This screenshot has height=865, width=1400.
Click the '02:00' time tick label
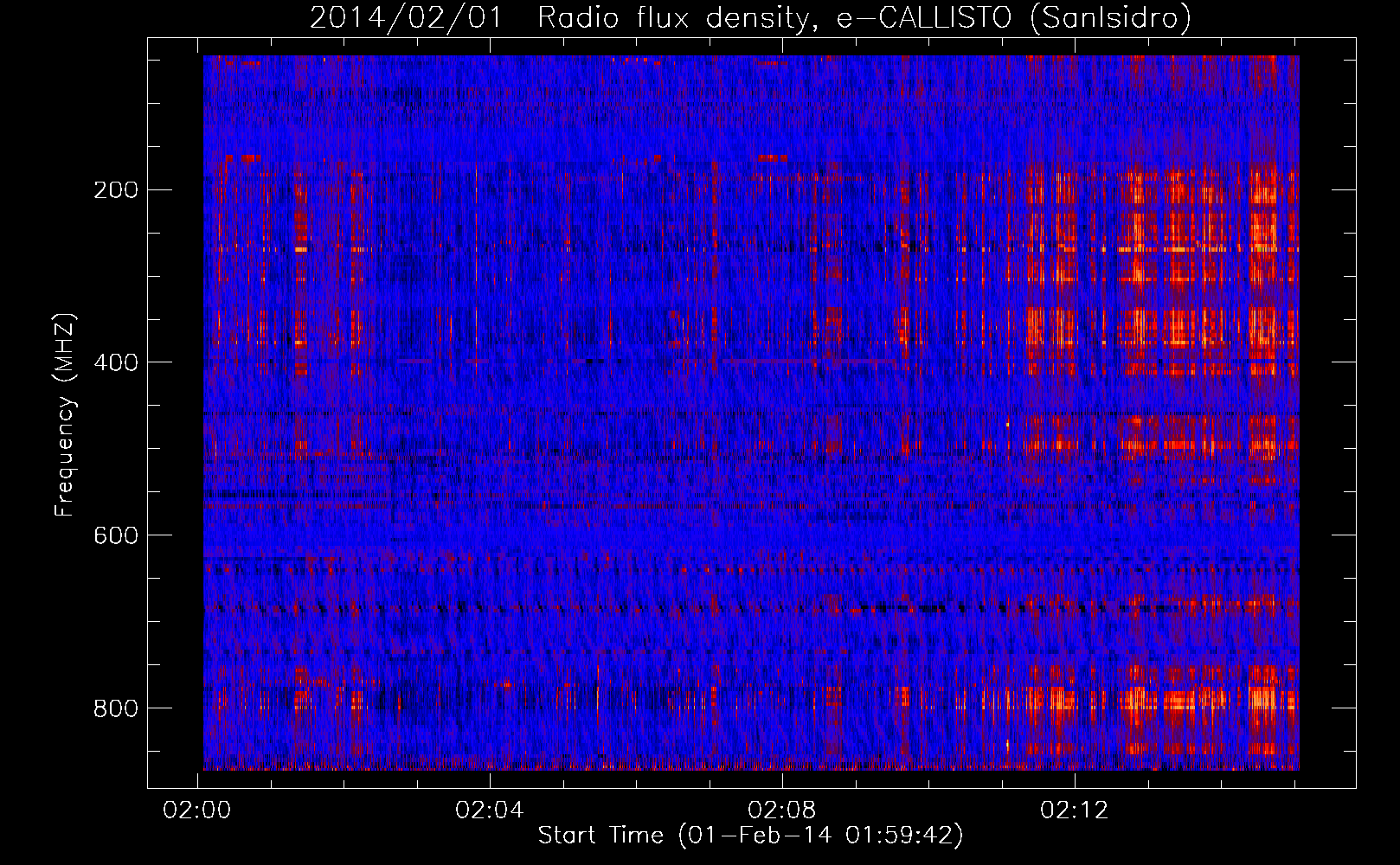coord(197,811)
